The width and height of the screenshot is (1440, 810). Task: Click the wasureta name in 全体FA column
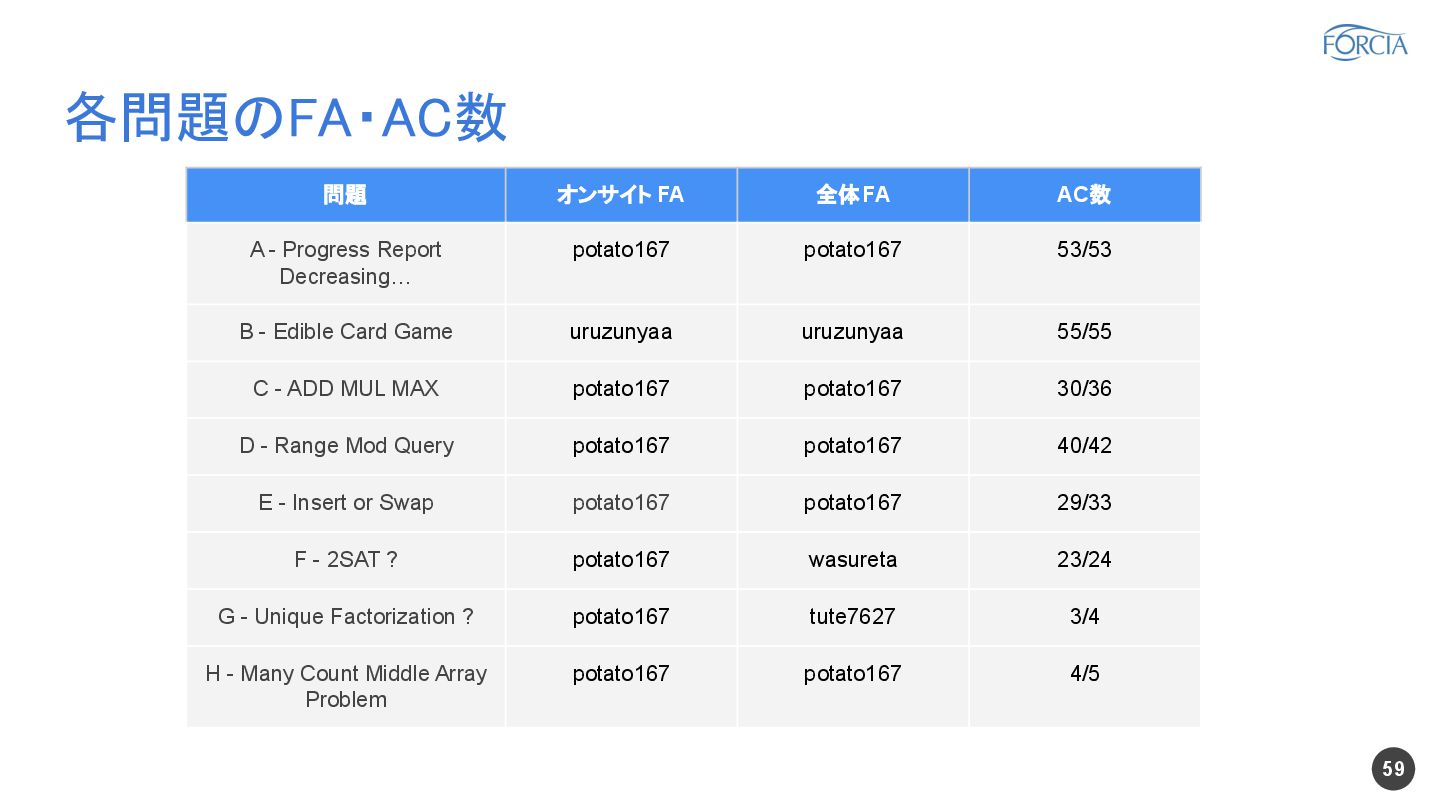[x=852, y=560]
